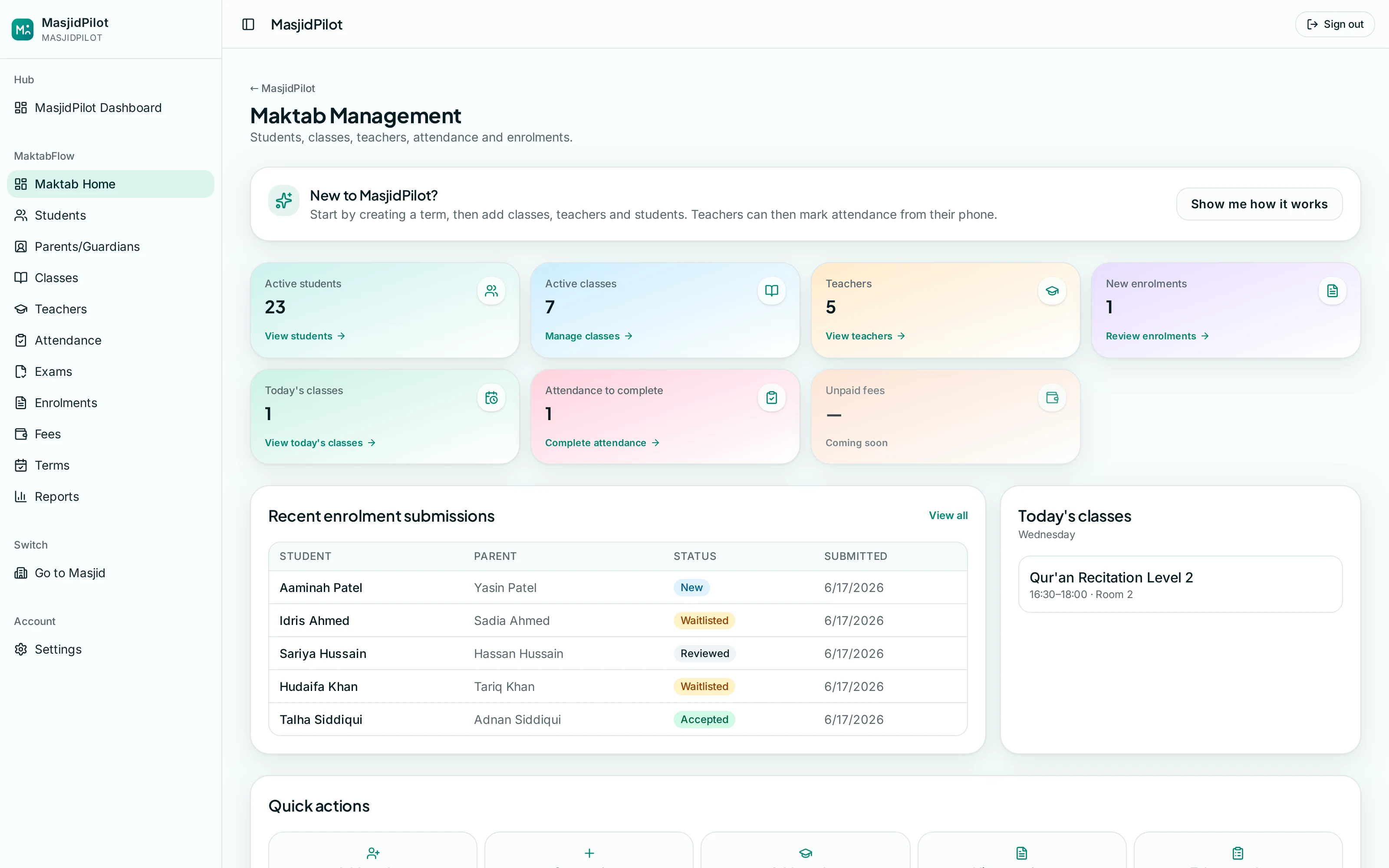
Task: Click the Unpaid fees wallet icon
Action: point(1051,398)
